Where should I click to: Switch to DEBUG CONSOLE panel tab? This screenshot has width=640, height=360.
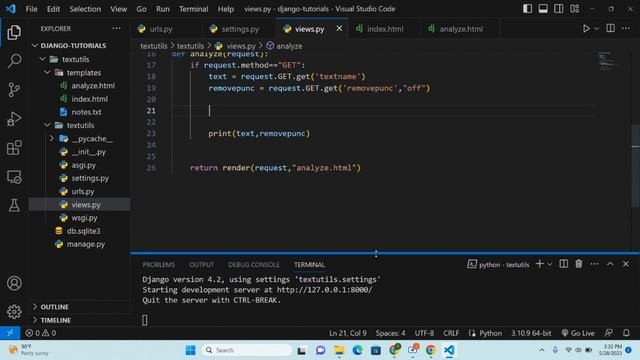pyautogui.click(x=254, y=264)
